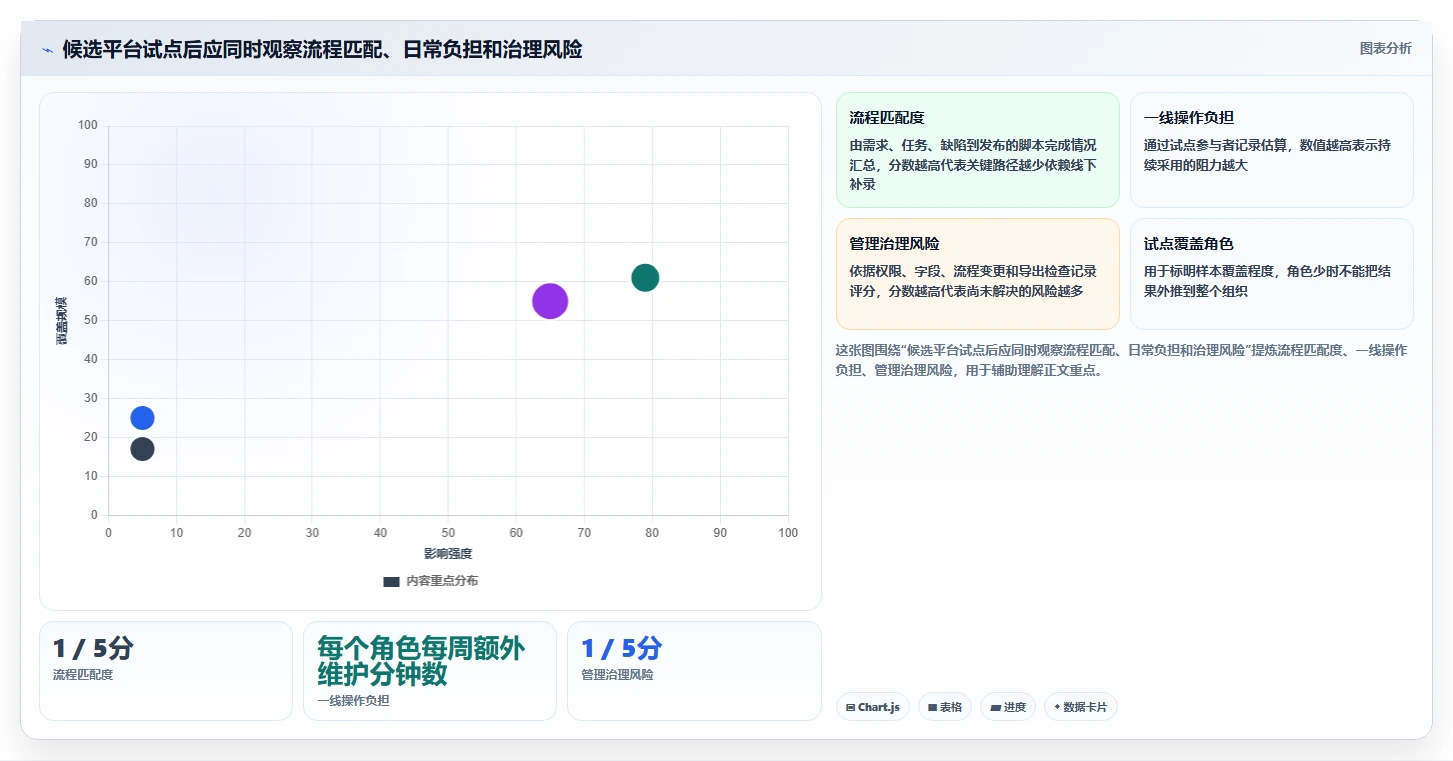1453x761 pixels.
Task: Click the 影响强度 x-axis title
Action: coord(448,553)
